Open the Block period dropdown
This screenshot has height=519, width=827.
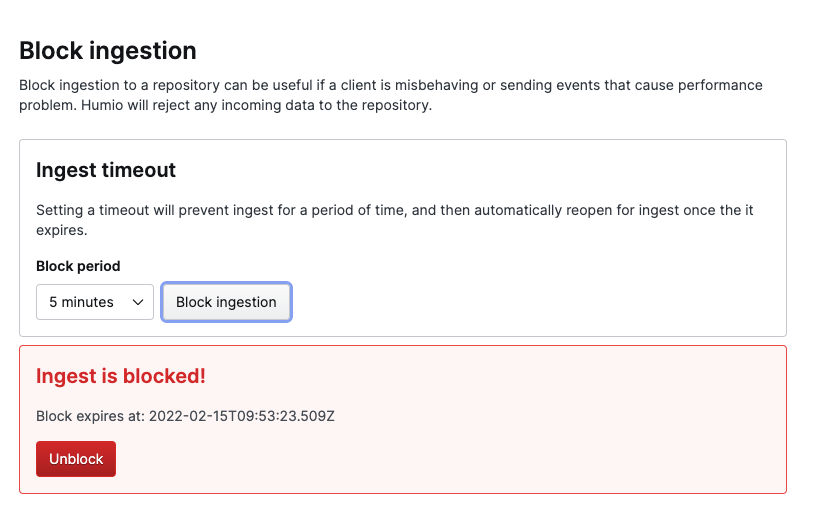tap(95, 302)
